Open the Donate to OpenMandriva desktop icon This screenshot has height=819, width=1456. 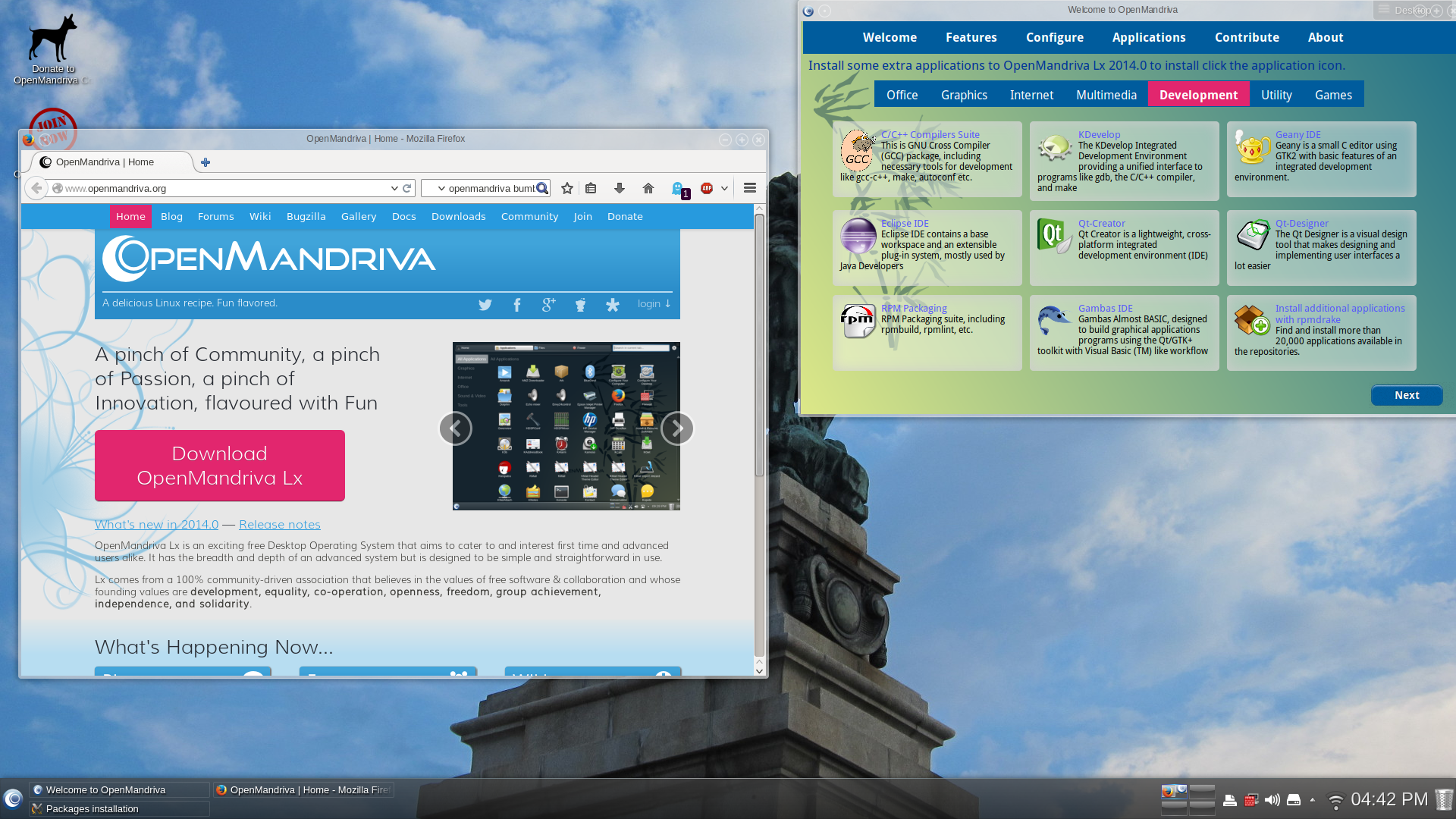tap(53, 49)
